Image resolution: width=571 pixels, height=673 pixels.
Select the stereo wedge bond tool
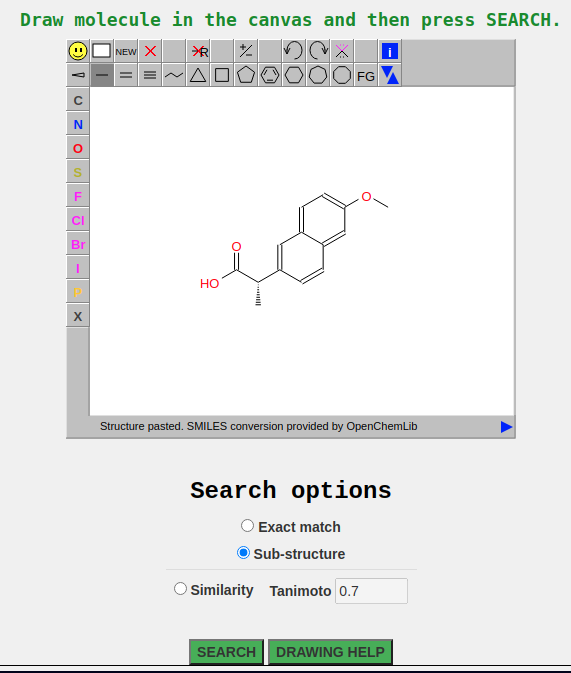coord(78,76)
